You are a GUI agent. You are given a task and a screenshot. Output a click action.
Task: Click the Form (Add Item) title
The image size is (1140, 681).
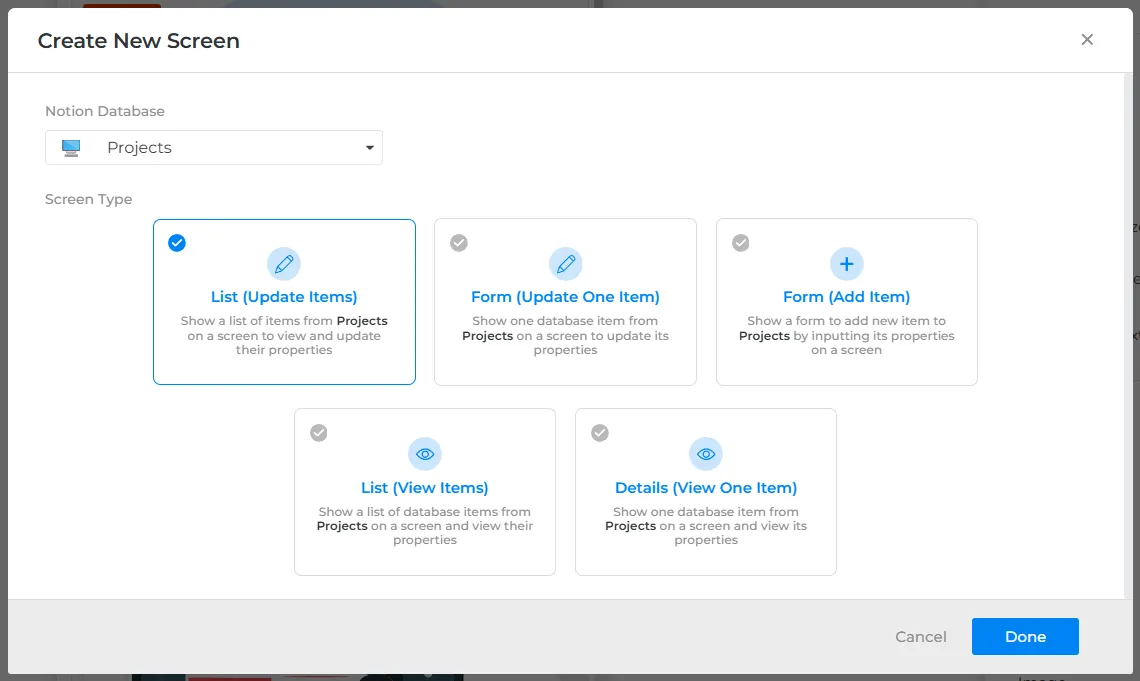click(x=846, y=297)
